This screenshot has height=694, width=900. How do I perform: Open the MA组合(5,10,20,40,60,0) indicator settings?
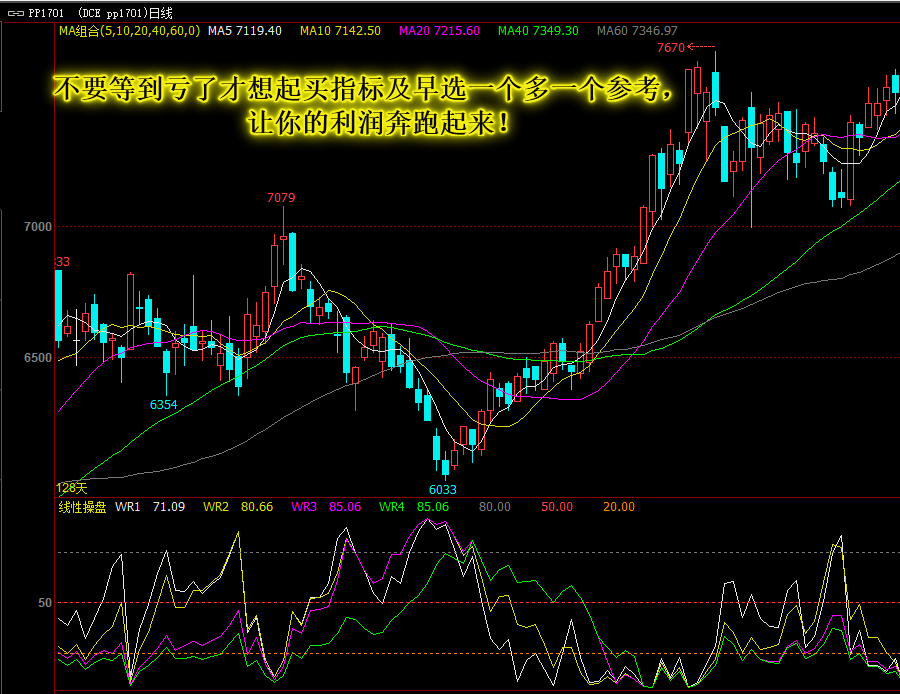click(x=130, y=31)
